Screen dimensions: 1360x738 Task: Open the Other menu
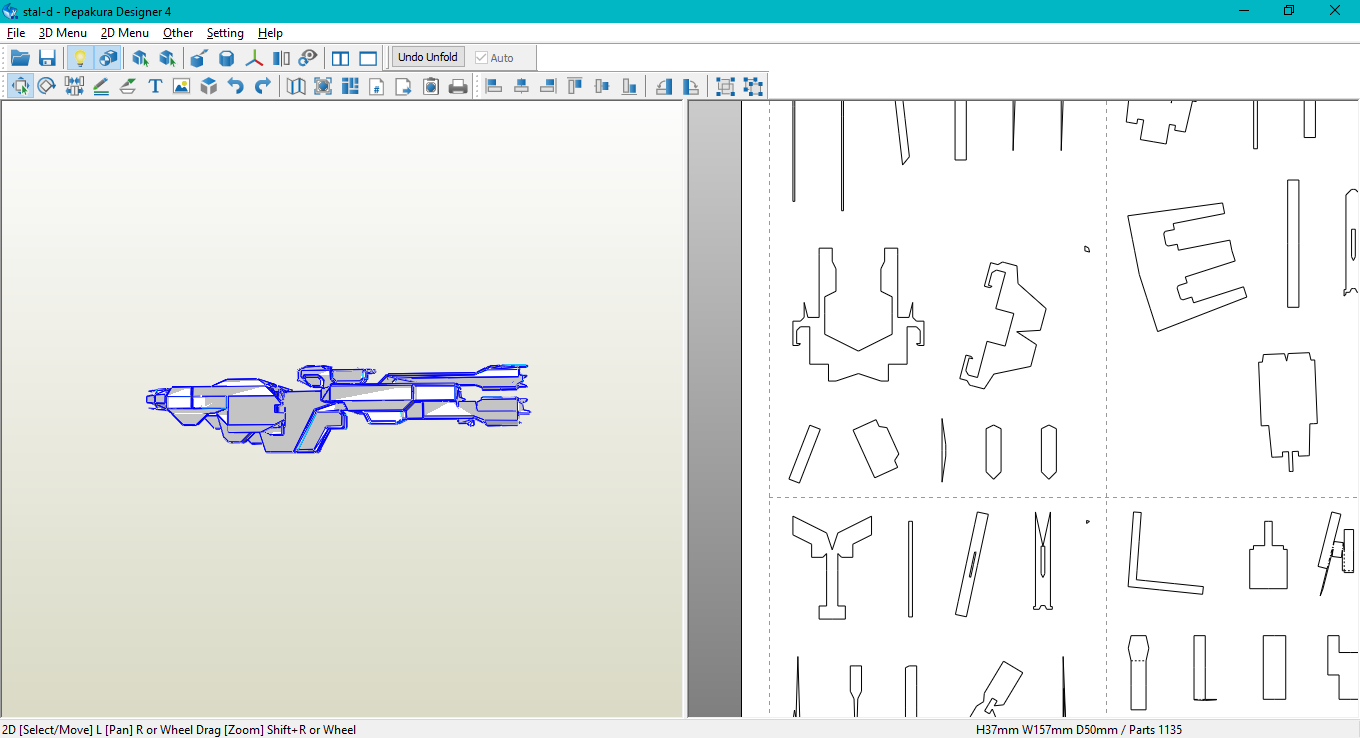178,33
